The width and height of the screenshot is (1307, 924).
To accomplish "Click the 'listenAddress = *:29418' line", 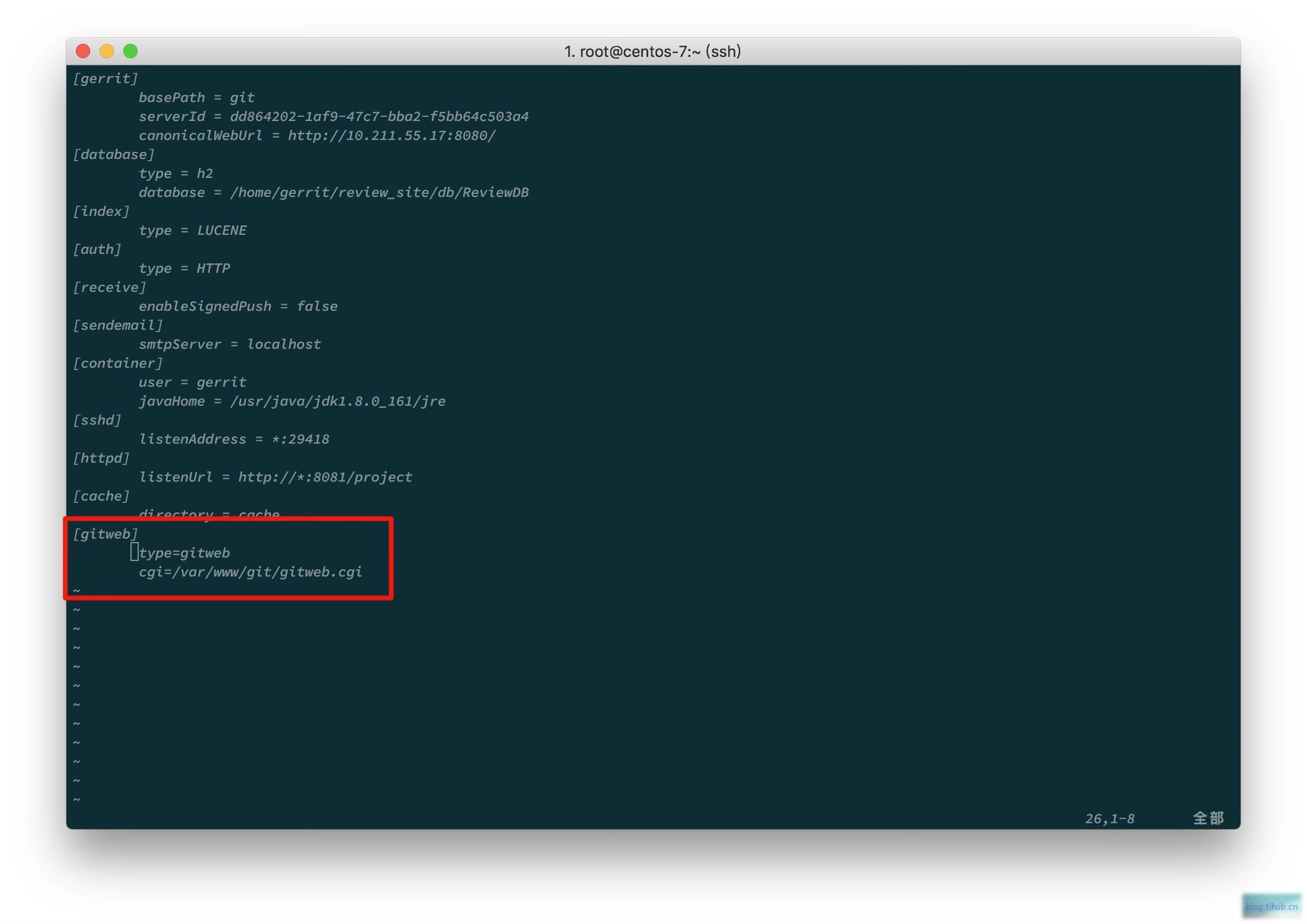I will 234,439.
